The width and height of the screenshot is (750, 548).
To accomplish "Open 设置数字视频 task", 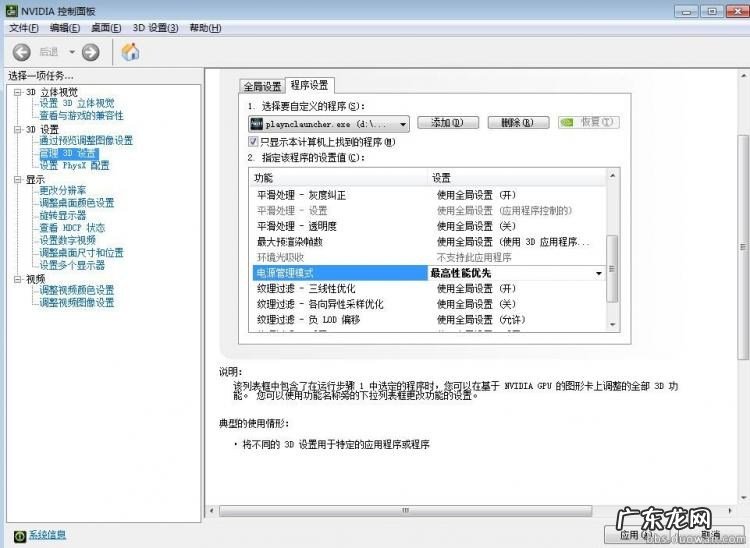I will pos(67,240).
